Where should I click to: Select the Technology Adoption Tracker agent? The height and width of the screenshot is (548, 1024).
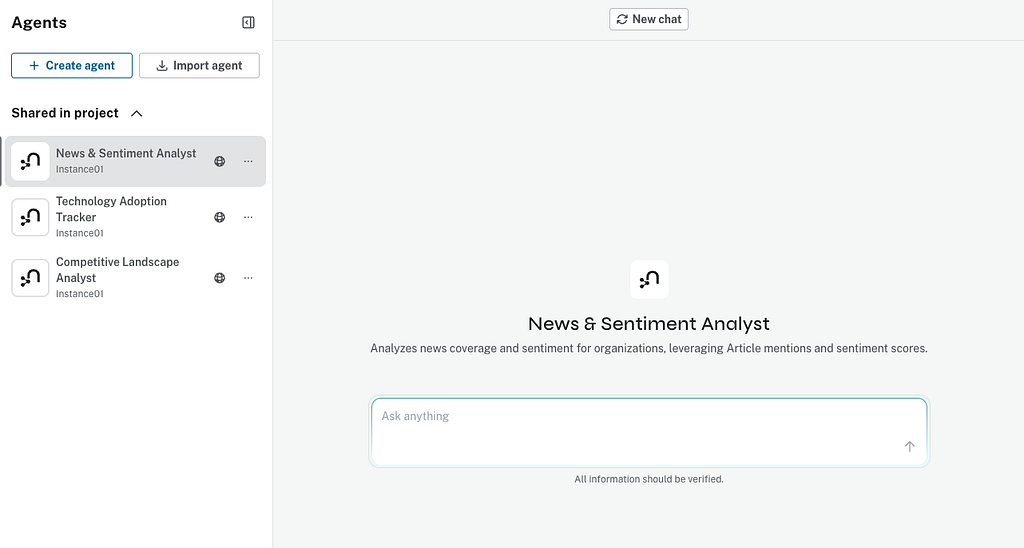click(135, 217)
